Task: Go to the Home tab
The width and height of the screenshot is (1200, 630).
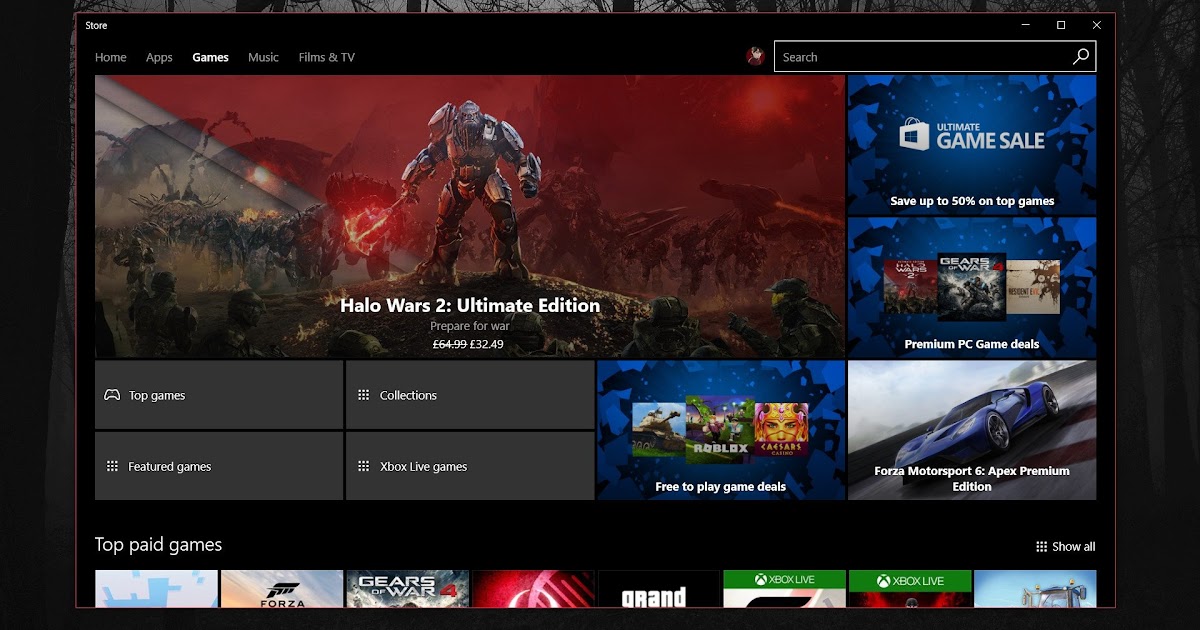Action: coord(111,57)
